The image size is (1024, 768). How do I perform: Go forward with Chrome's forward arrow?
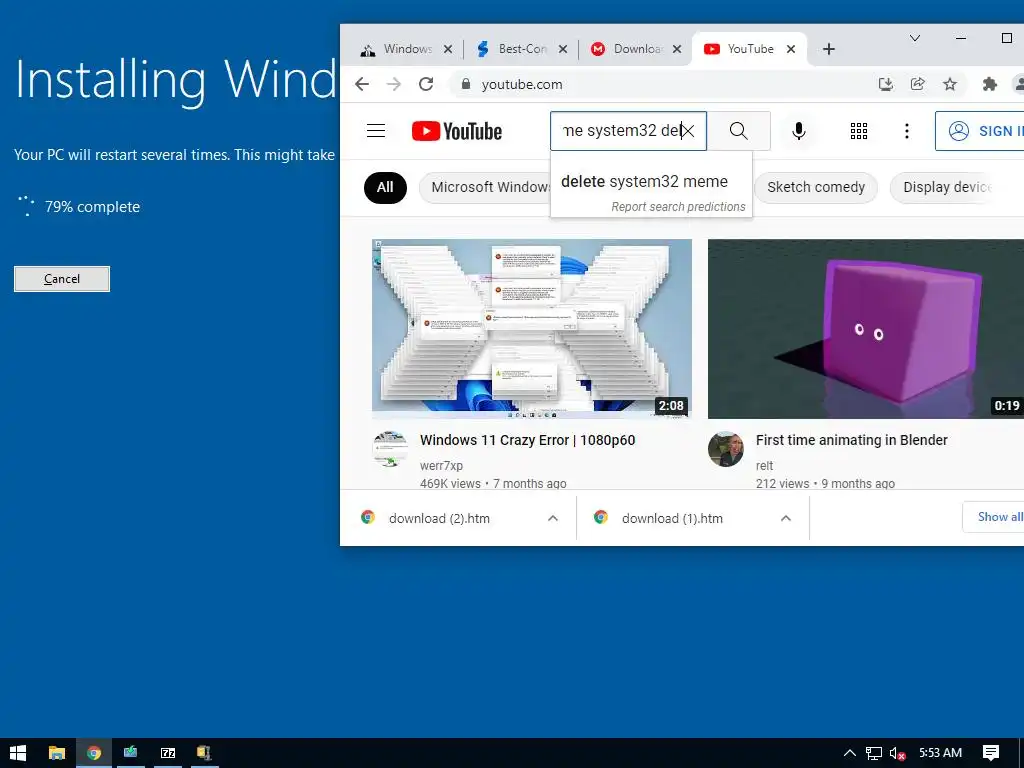tap(394, 84)
